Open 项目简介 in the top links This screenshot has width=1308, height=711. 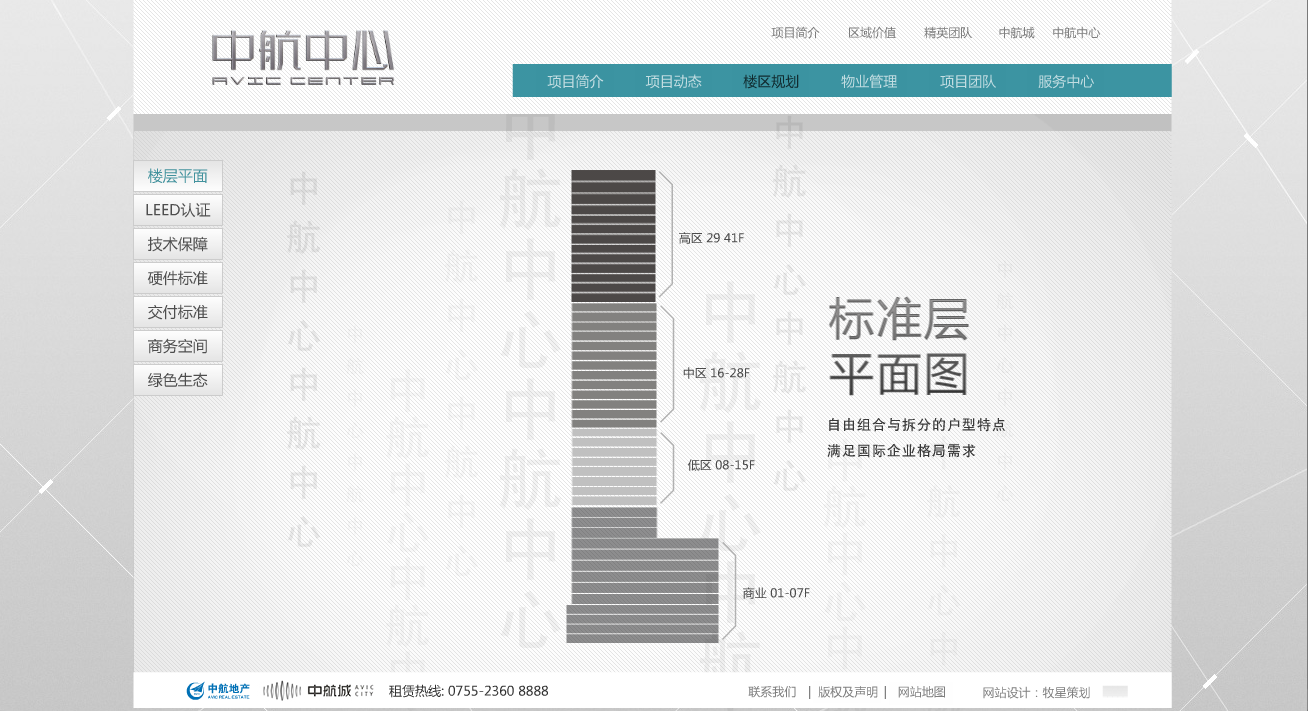point(795,33)
